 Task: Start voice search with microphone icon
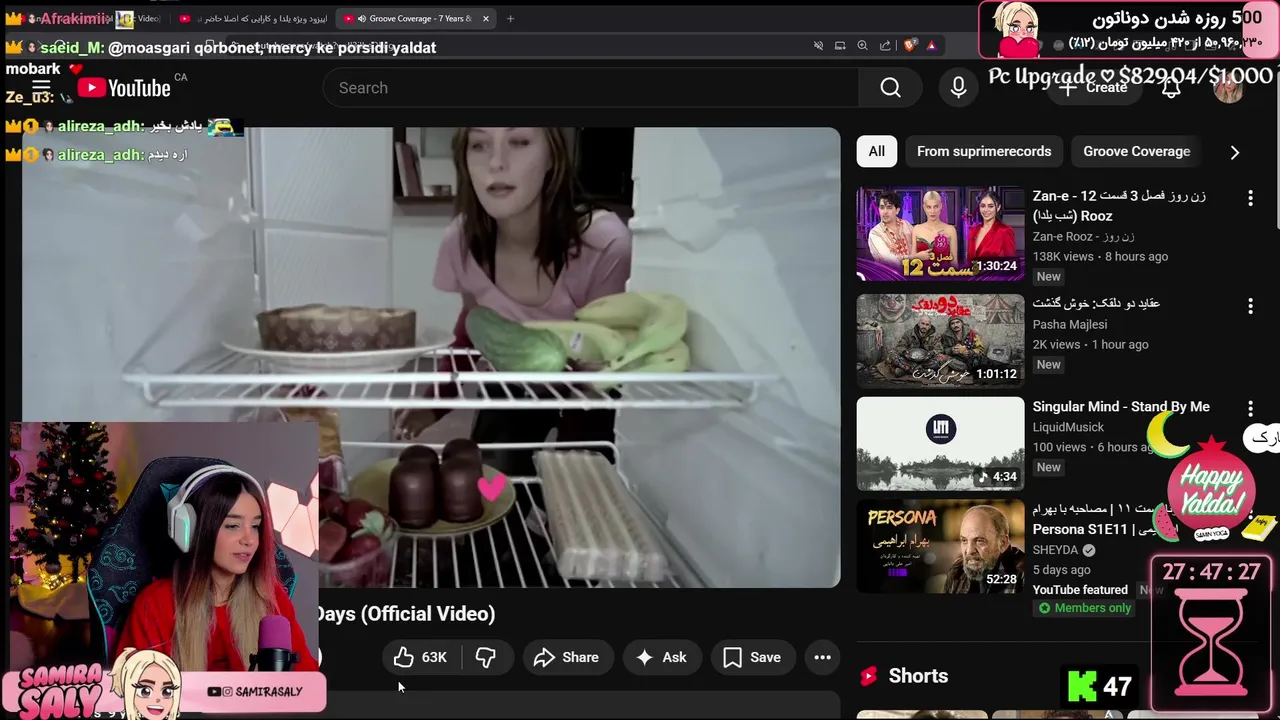pos(958,88)
